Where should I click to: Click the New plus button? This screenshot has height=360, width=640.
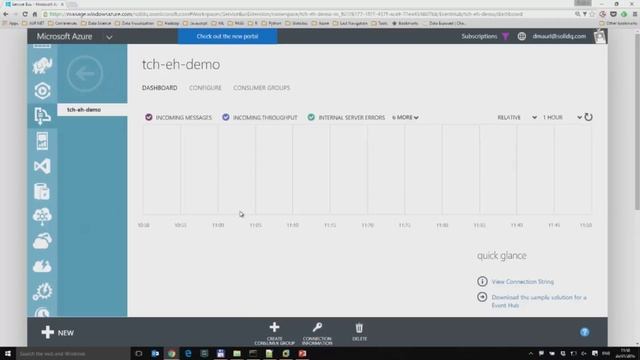click(x=58, y=333)
